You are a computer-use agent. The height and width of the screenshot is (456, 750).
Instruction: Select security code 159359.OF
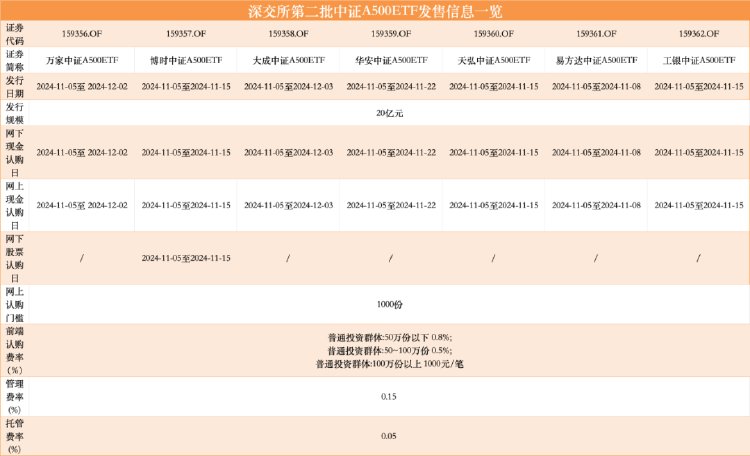pyautogui.click(x=391, y=34)
